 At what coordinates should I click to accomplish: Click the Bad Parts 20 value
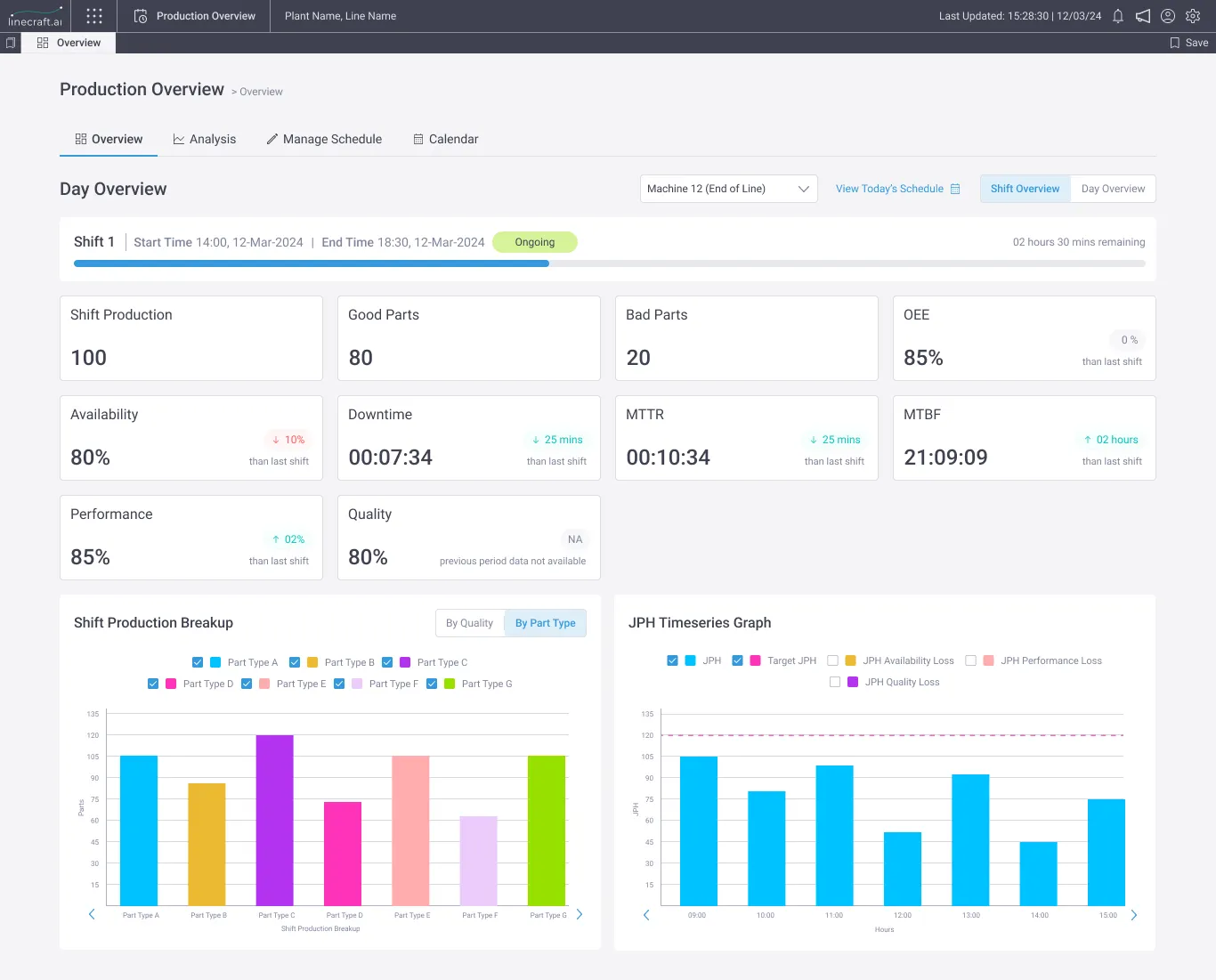point(638,358)
